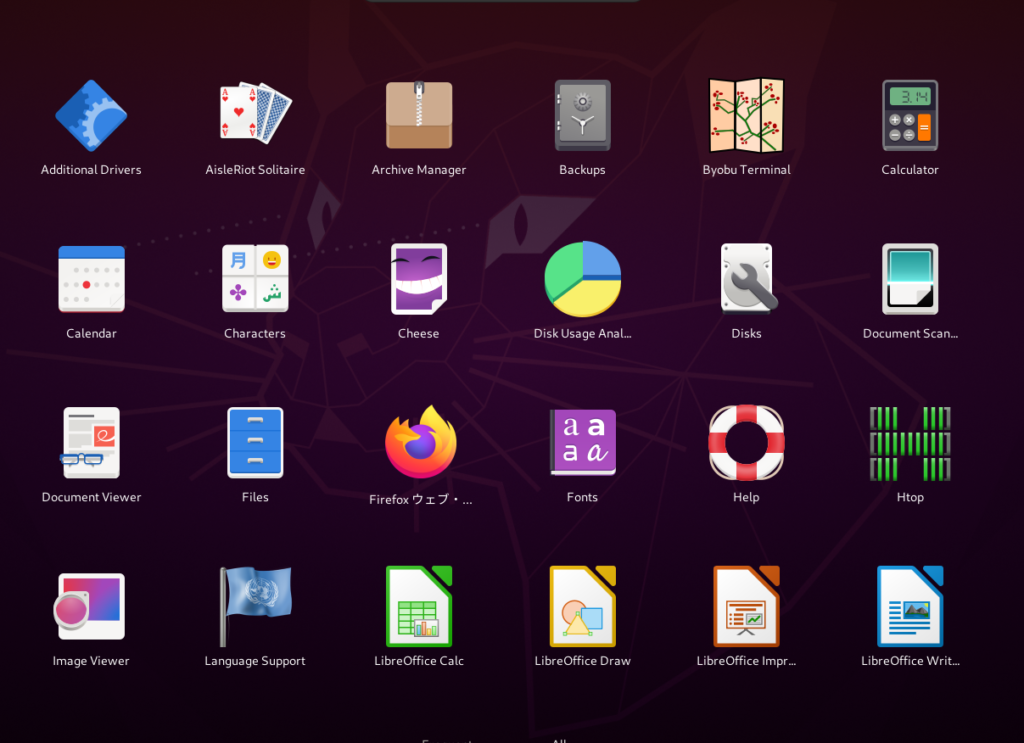Open Byobu Terminal

[746, 116]
